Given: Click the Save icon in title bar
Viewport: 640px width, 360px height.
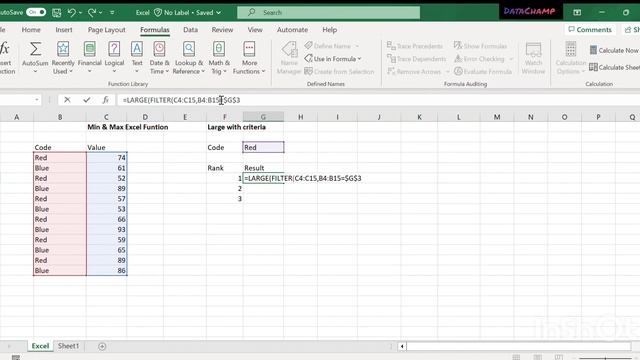Looking at the screenshot, I should pos(56,13).
